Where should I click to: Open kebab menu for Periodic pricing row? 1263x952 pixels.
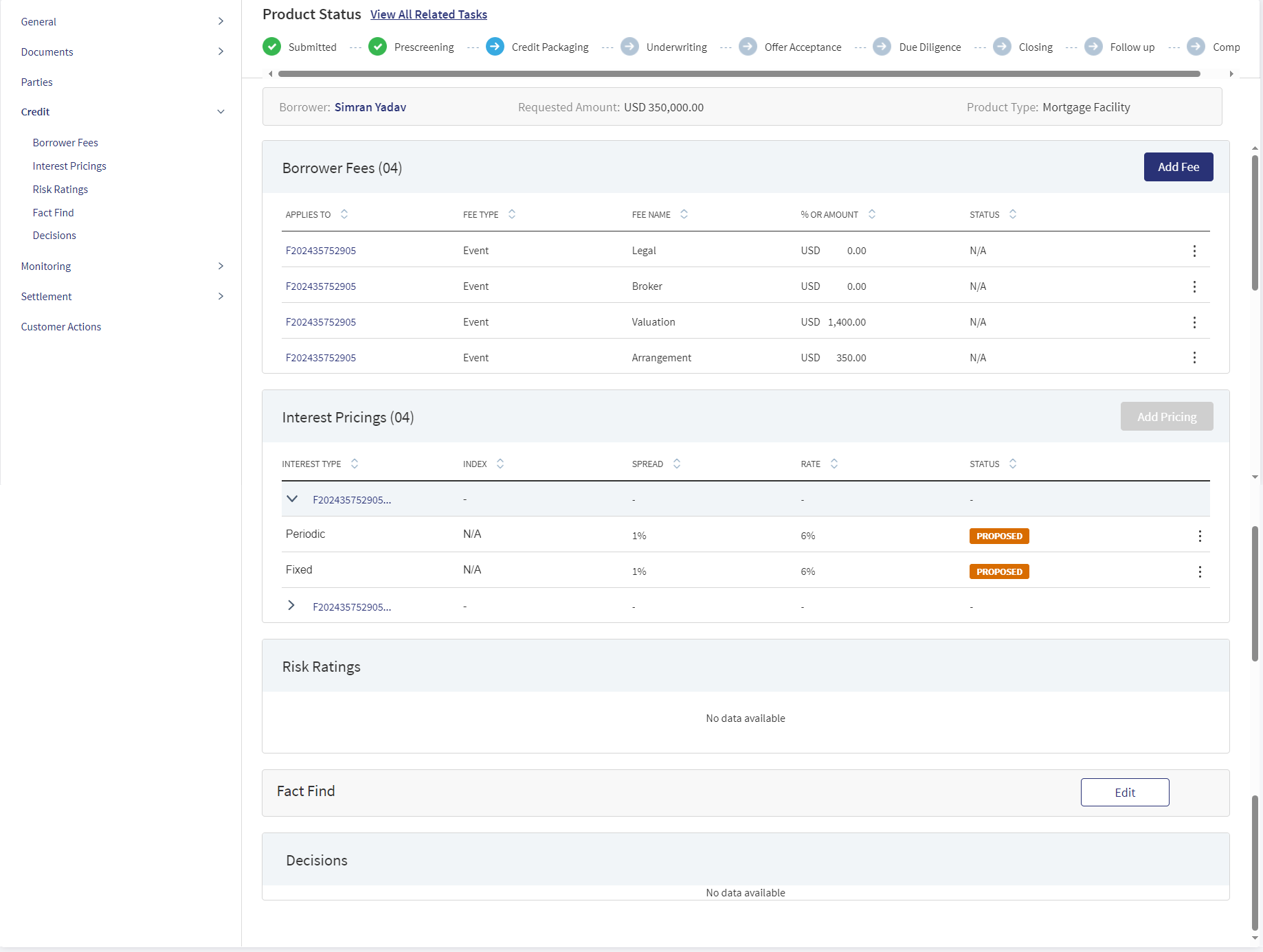pos(1200,536)
